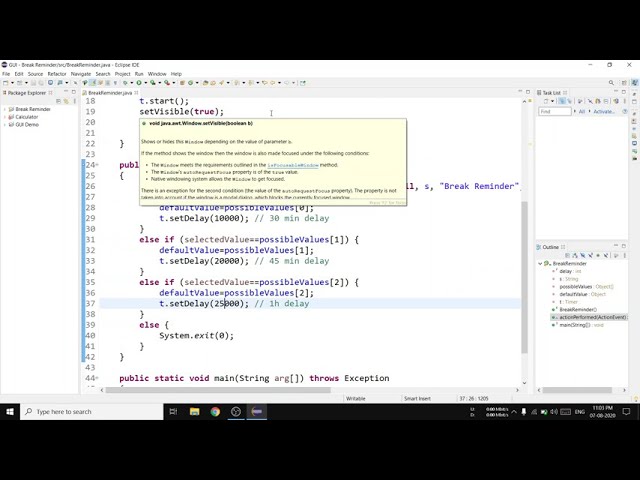
Task: Expand the Calculator project
Action: [x=5, y=117]
